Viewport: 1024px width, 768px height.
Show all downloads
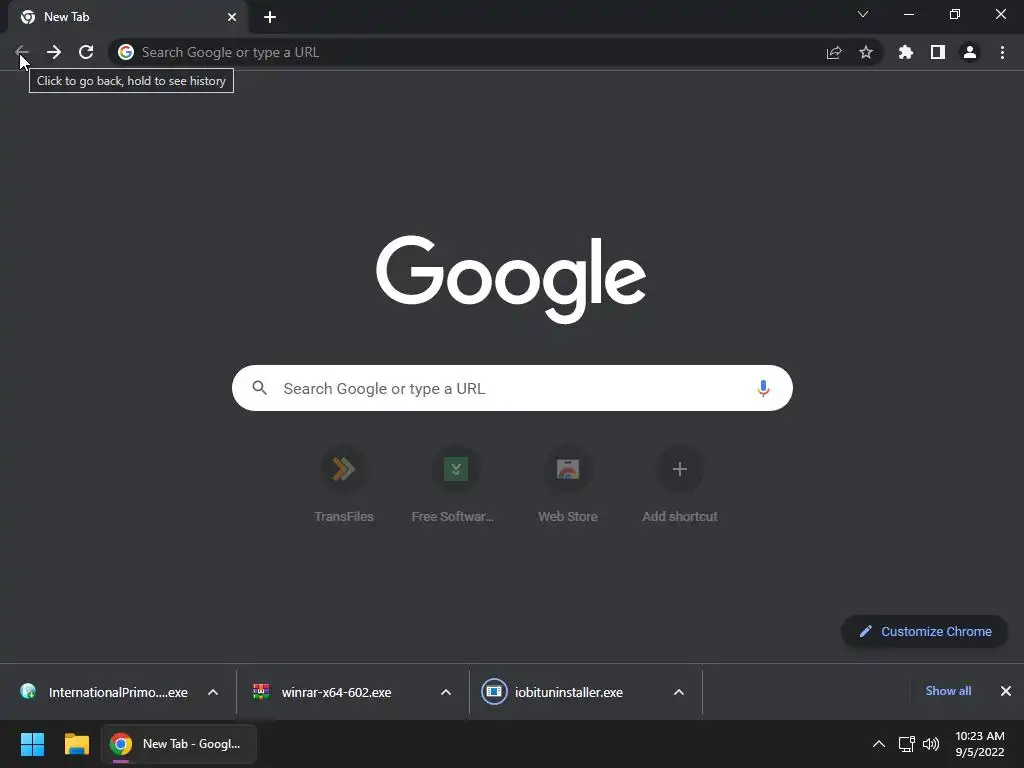948,691
